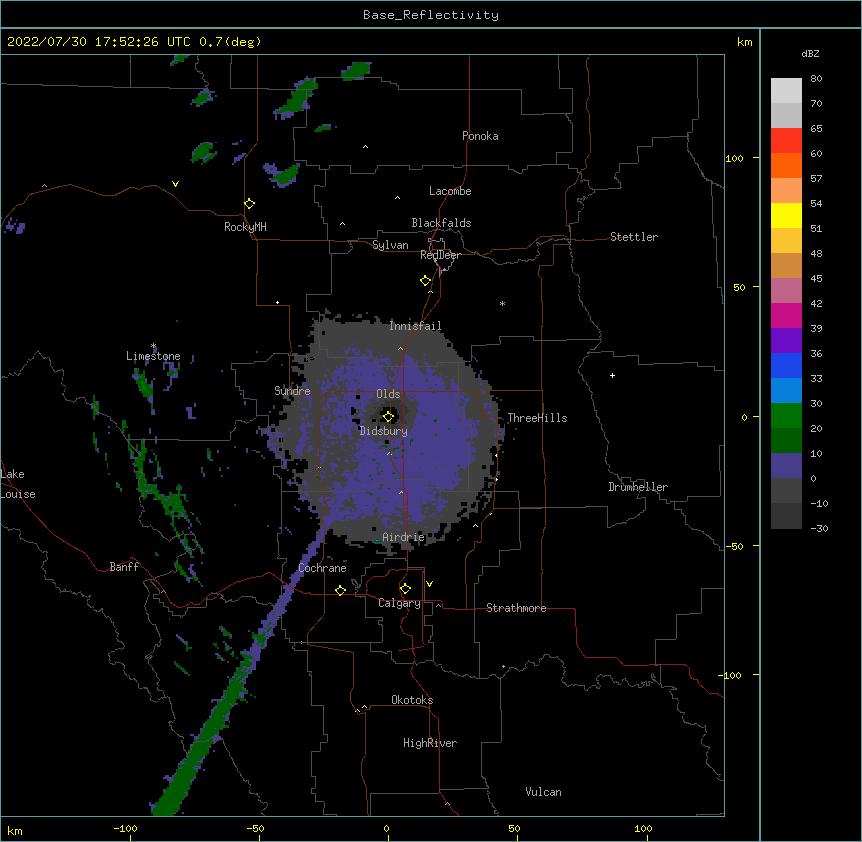Screen dimensions: 862x842
Task: Click the yellow marker south of RedDeer
Action: (x=425, y=281)
